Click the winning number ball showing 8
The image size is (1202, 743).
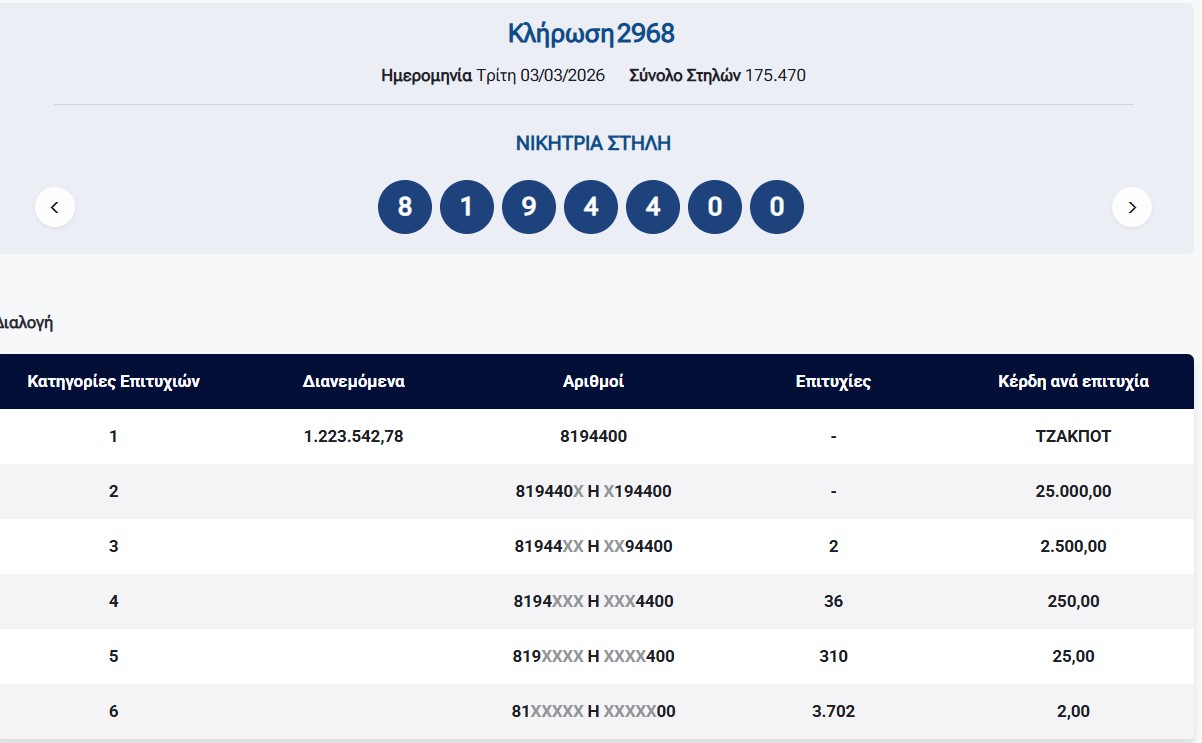[404, 207]
